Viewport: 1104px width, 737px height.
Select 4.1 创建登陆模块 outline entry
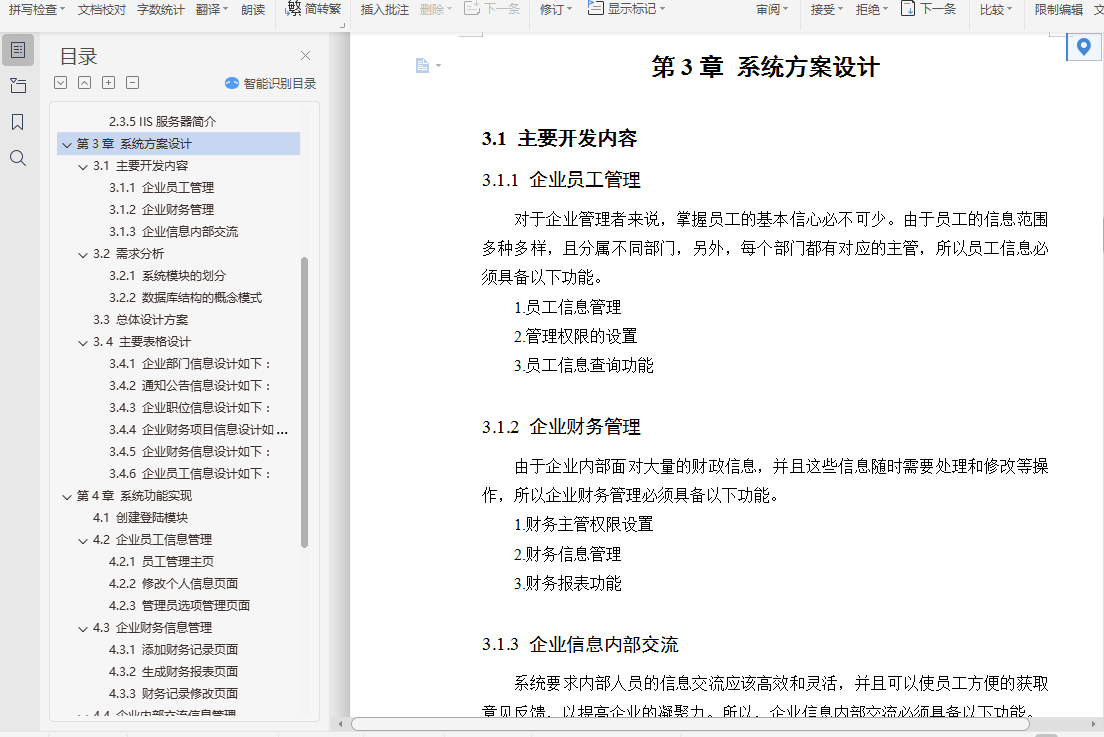[x=140, y=518]
